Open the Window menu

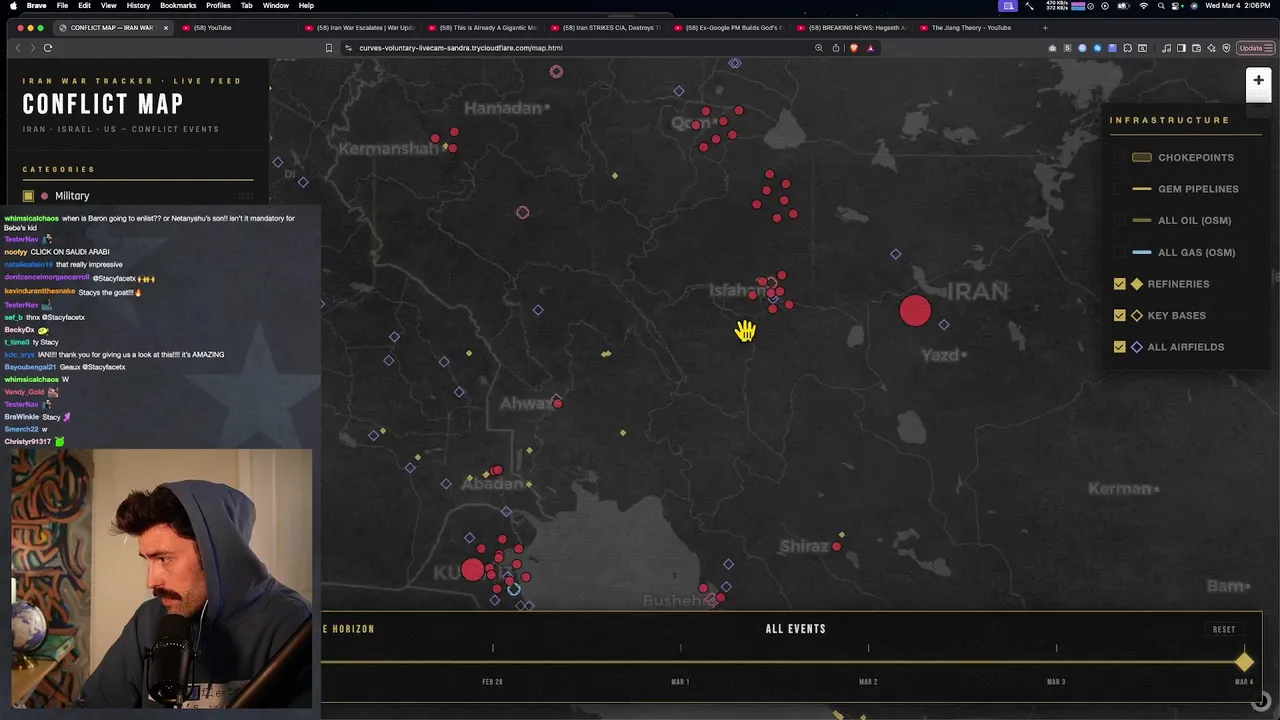pyautogui.click(x=276, y=6)
